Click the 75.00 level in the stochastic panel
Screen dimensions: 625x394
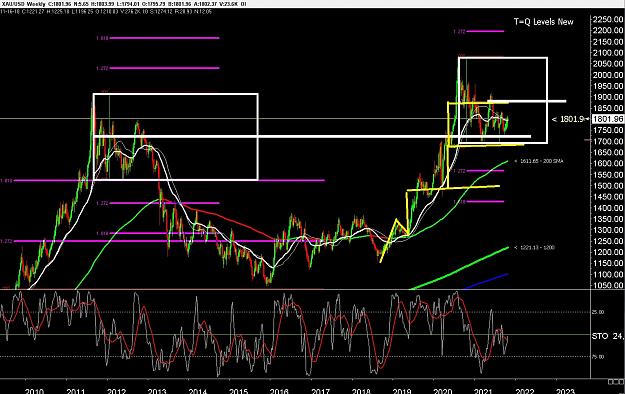tap(598, 357)
